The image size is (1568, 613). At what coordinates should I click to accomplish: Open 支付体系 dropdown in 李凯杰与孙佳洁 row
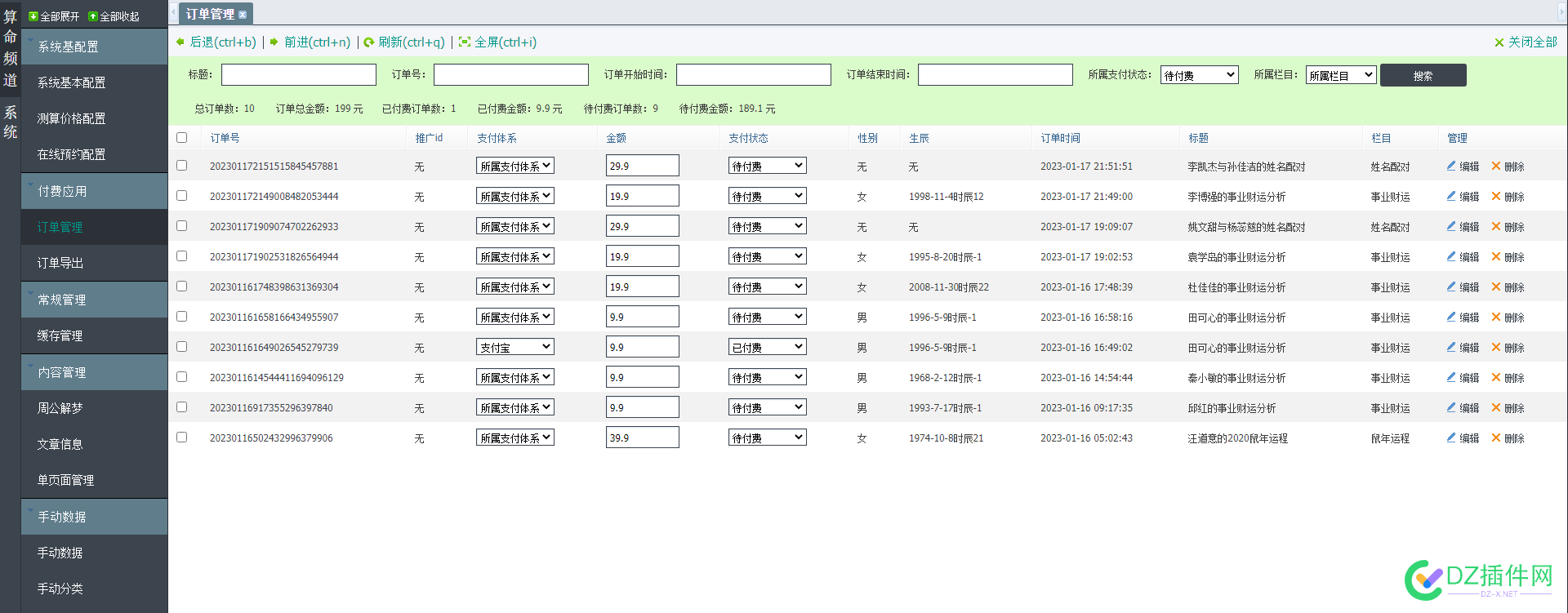(x=514, y=166)
